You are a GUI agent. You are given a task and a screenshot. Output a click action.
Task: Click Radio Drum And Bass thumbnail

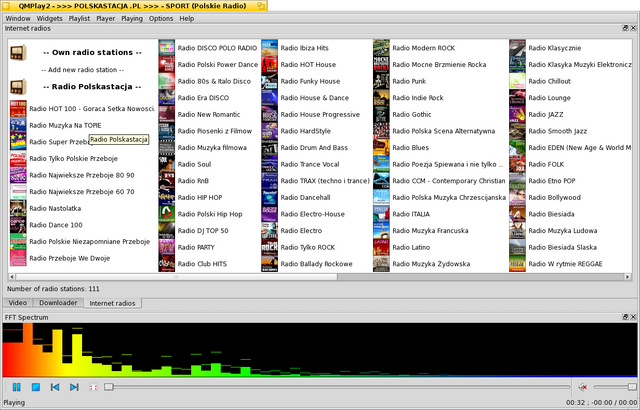tap(269, 148)
